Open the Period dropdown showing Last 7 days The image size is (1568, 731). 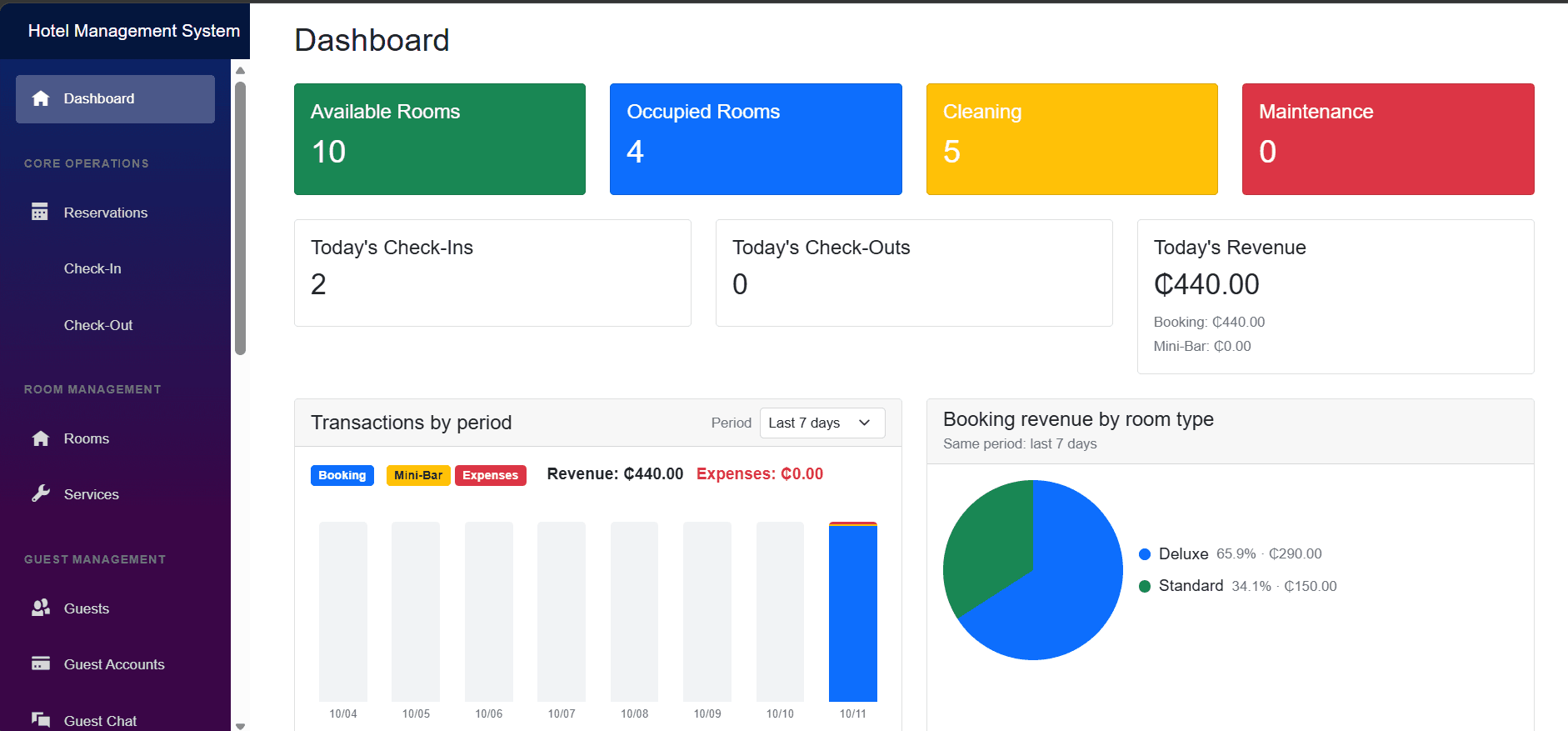pos(822,423)
